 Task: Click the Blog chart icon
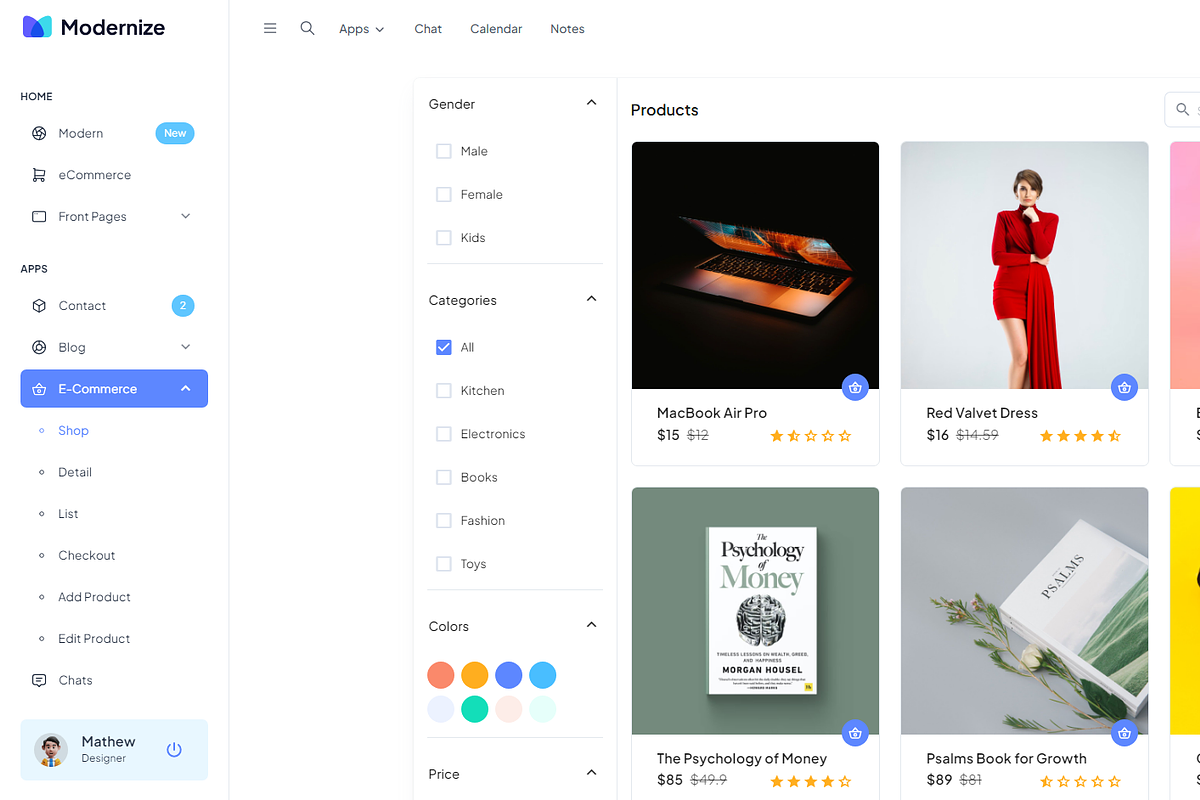[39, 348]
